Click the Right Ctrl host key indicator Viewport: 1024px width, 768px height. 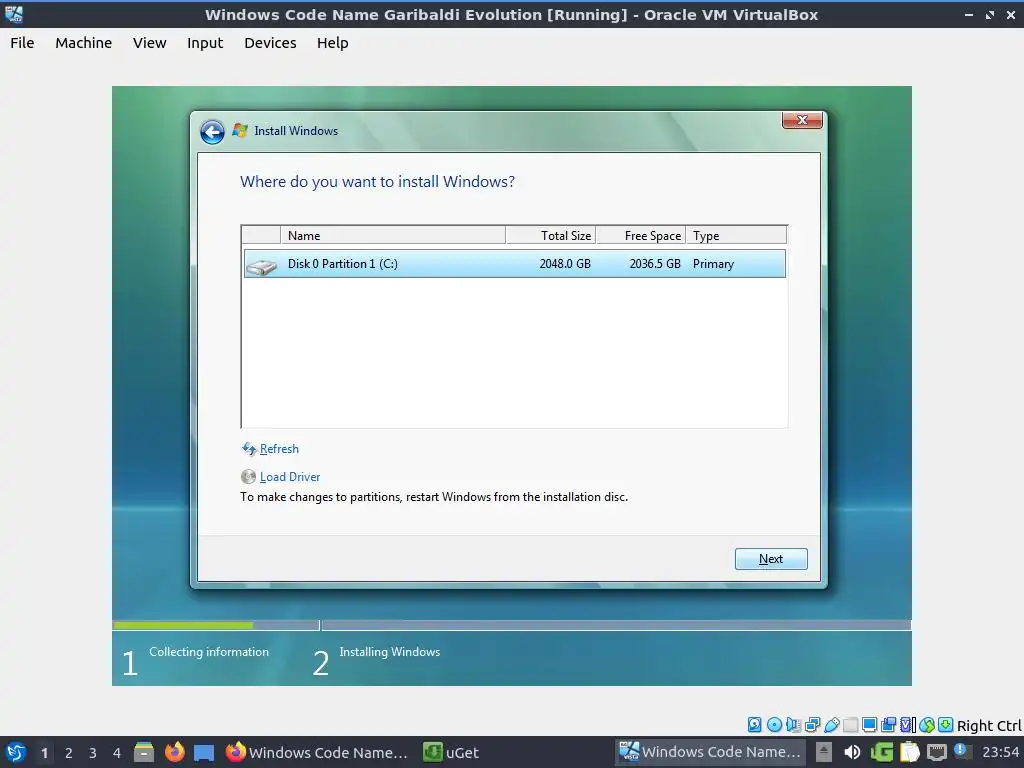tap(989, 726)
